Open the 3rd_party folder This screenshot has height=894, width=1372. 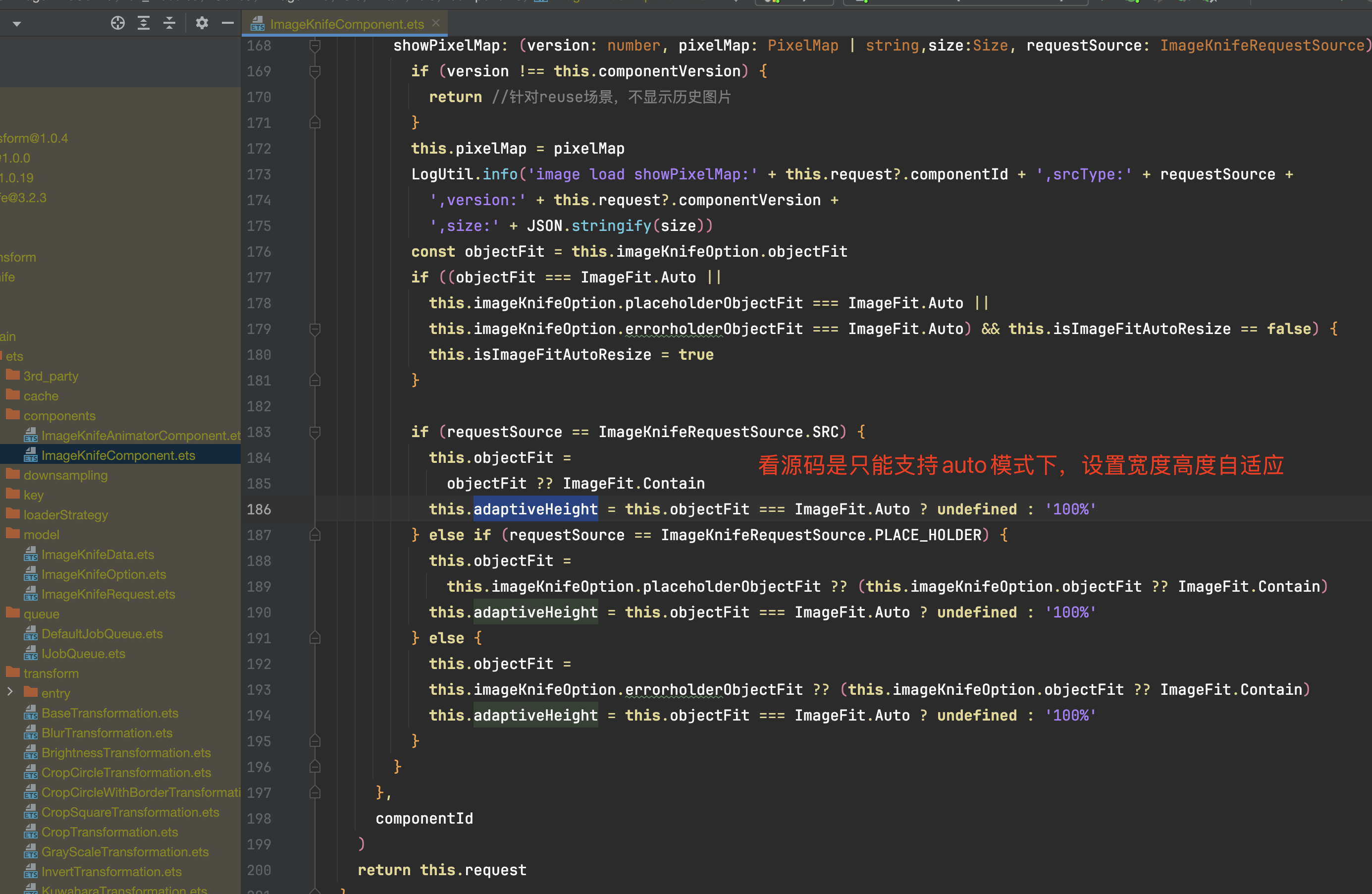click(42, 376)
